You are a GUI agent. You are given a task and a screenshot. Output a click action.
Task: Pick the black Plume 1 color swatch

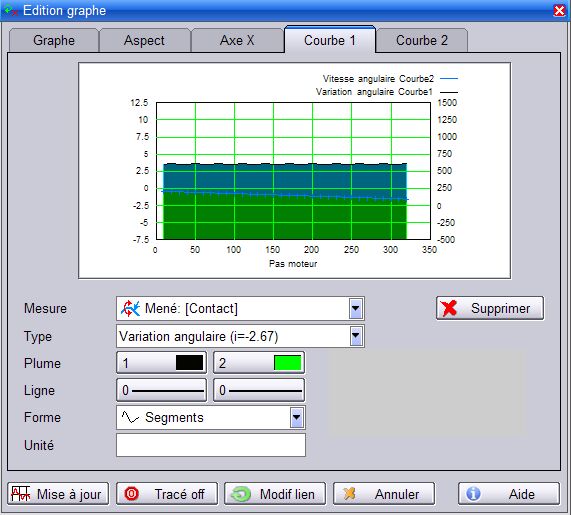tap(189, 363)
